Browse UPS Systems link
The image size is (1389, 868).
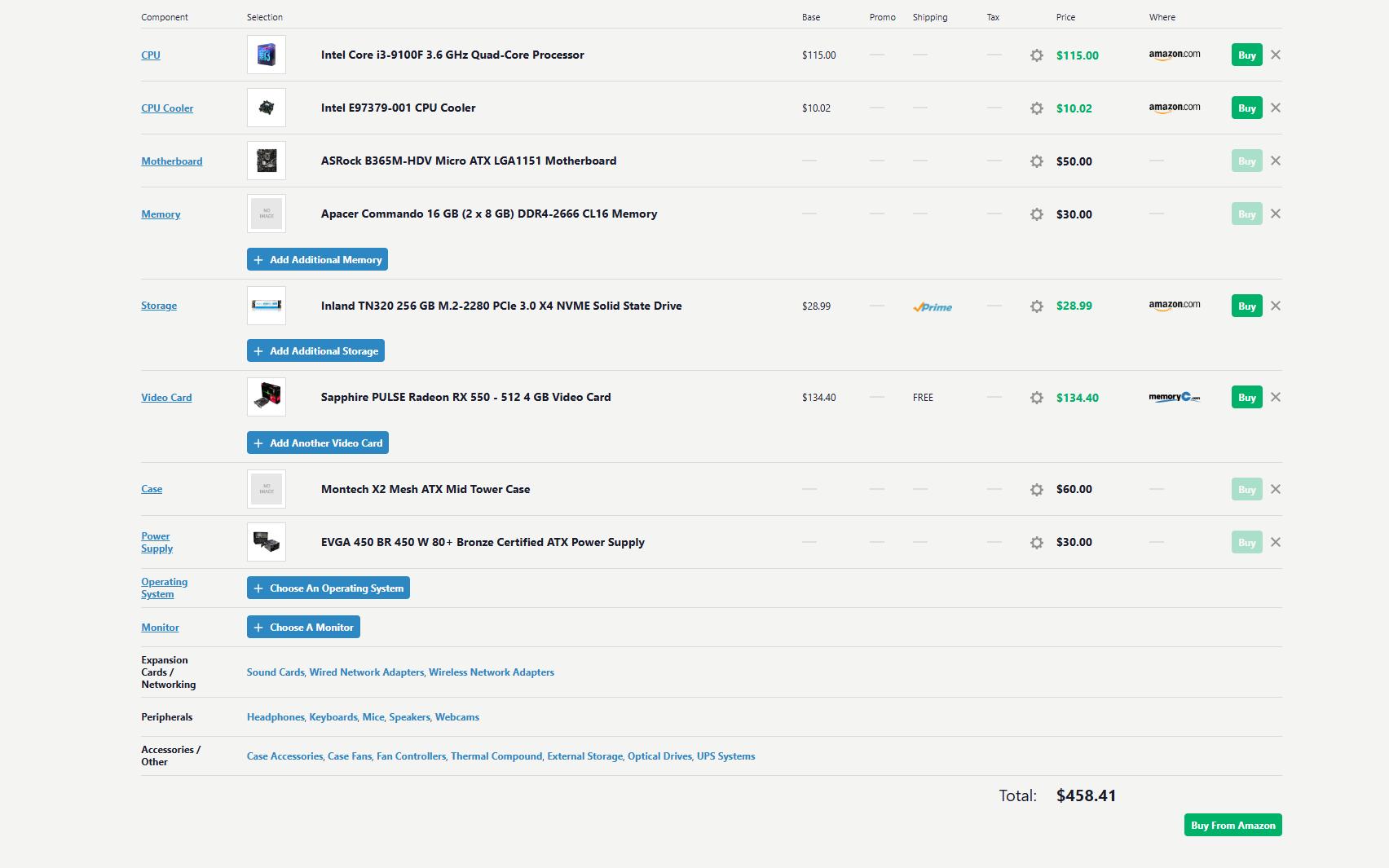(725, 756)
